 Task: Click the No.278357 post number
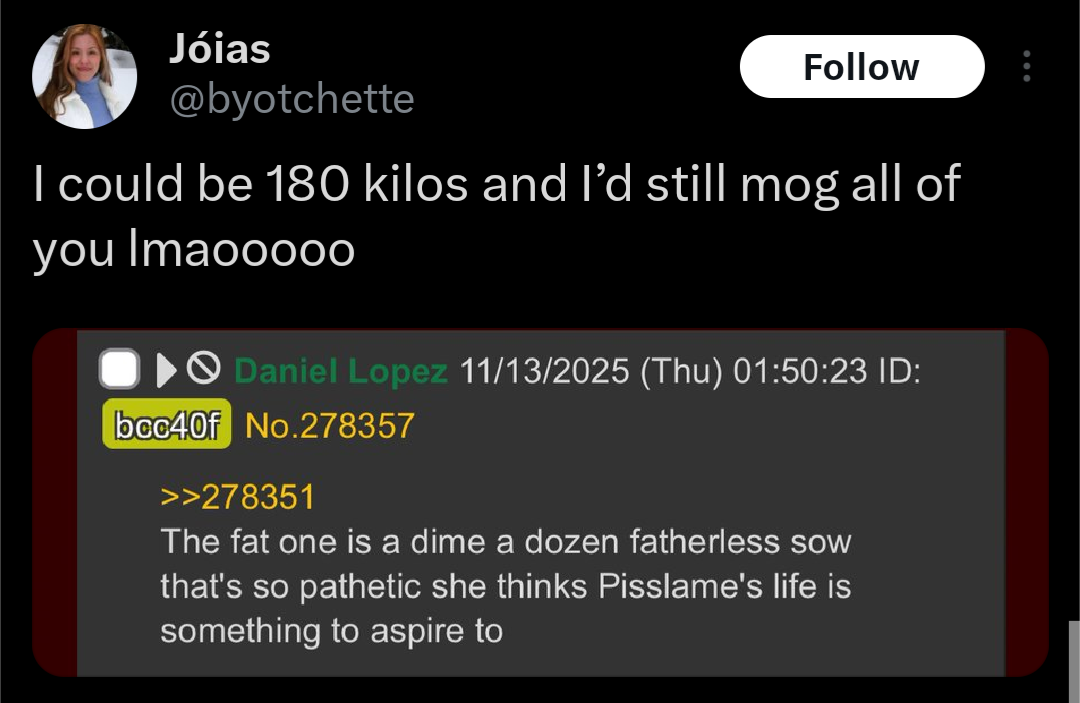click(x=329, y=427)
